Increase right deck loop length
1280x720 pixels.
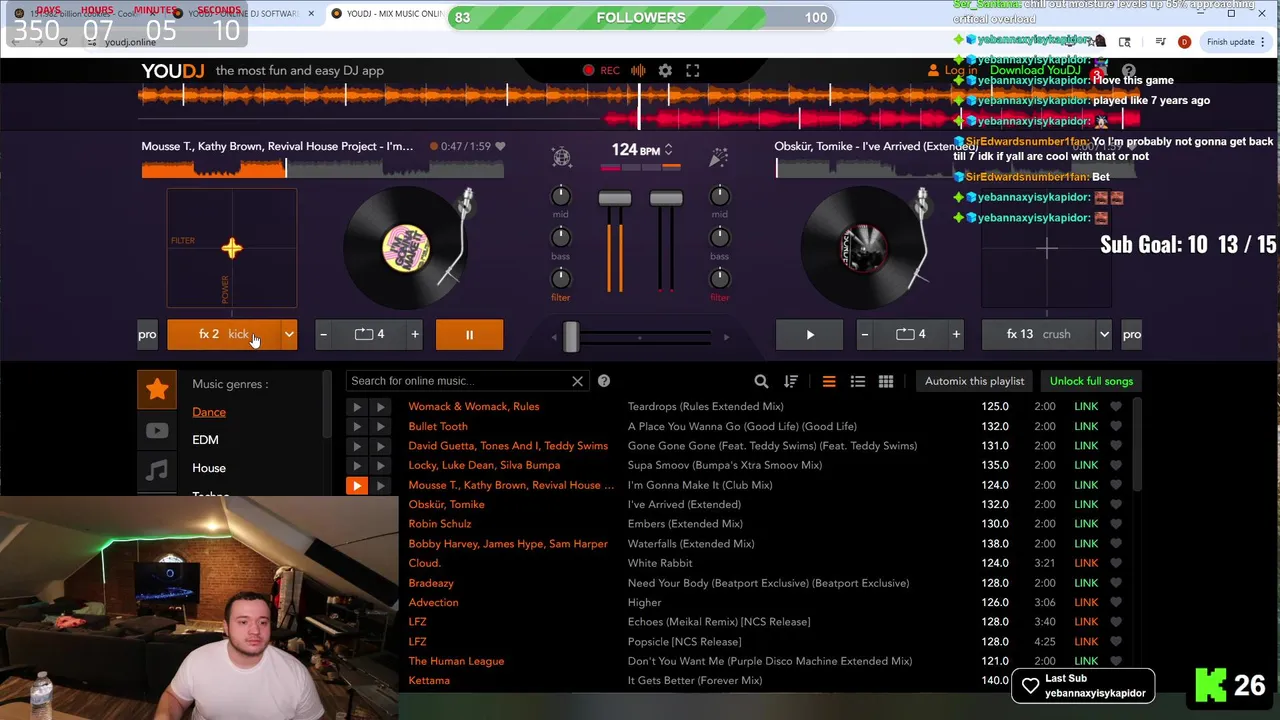pyautogui.click(x=956, y=335)
